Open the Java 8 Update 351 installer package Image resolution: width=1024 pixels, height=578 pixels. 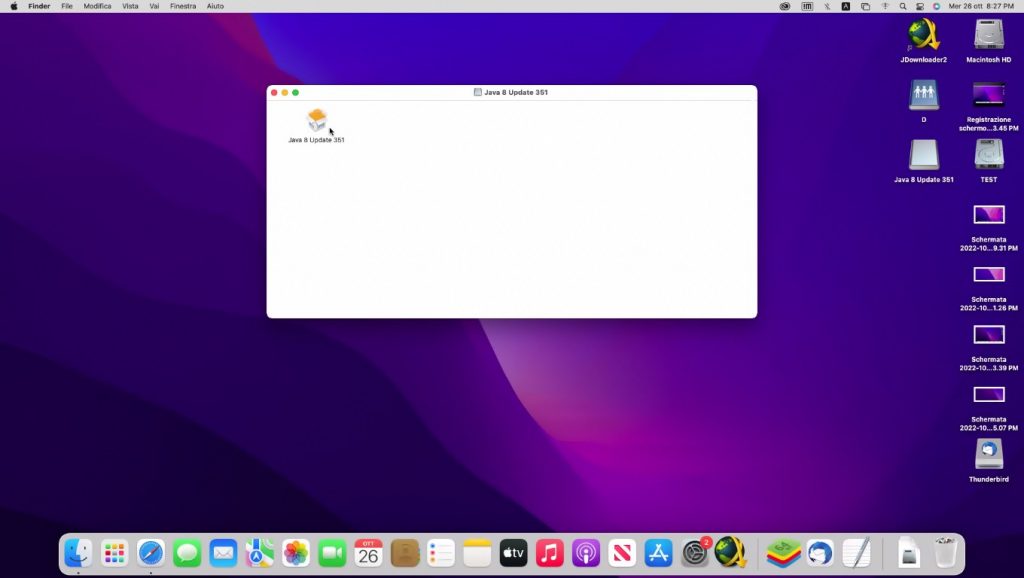click(316, 120)
